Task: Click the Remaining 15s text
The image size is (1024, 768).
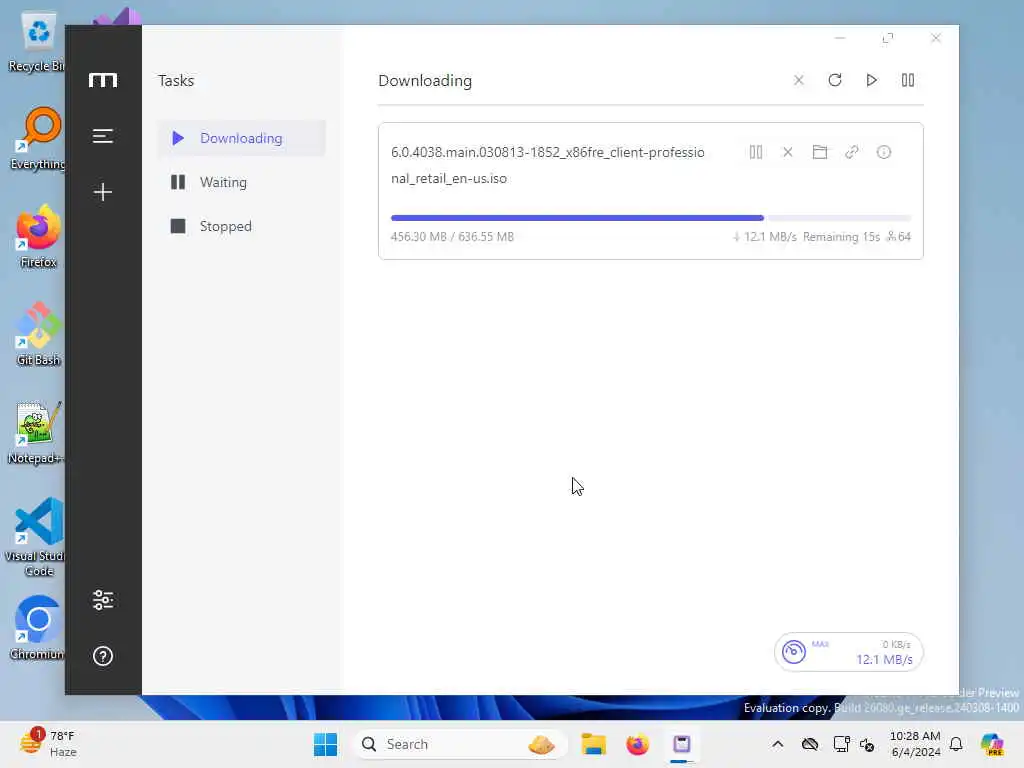Action: click(x=841, y=237)
